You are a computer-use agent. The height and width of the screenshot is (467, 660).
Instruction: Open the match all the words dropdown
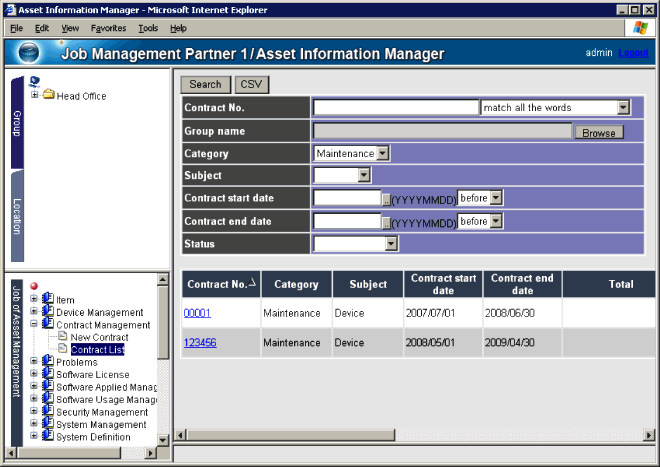click(623, 107)
